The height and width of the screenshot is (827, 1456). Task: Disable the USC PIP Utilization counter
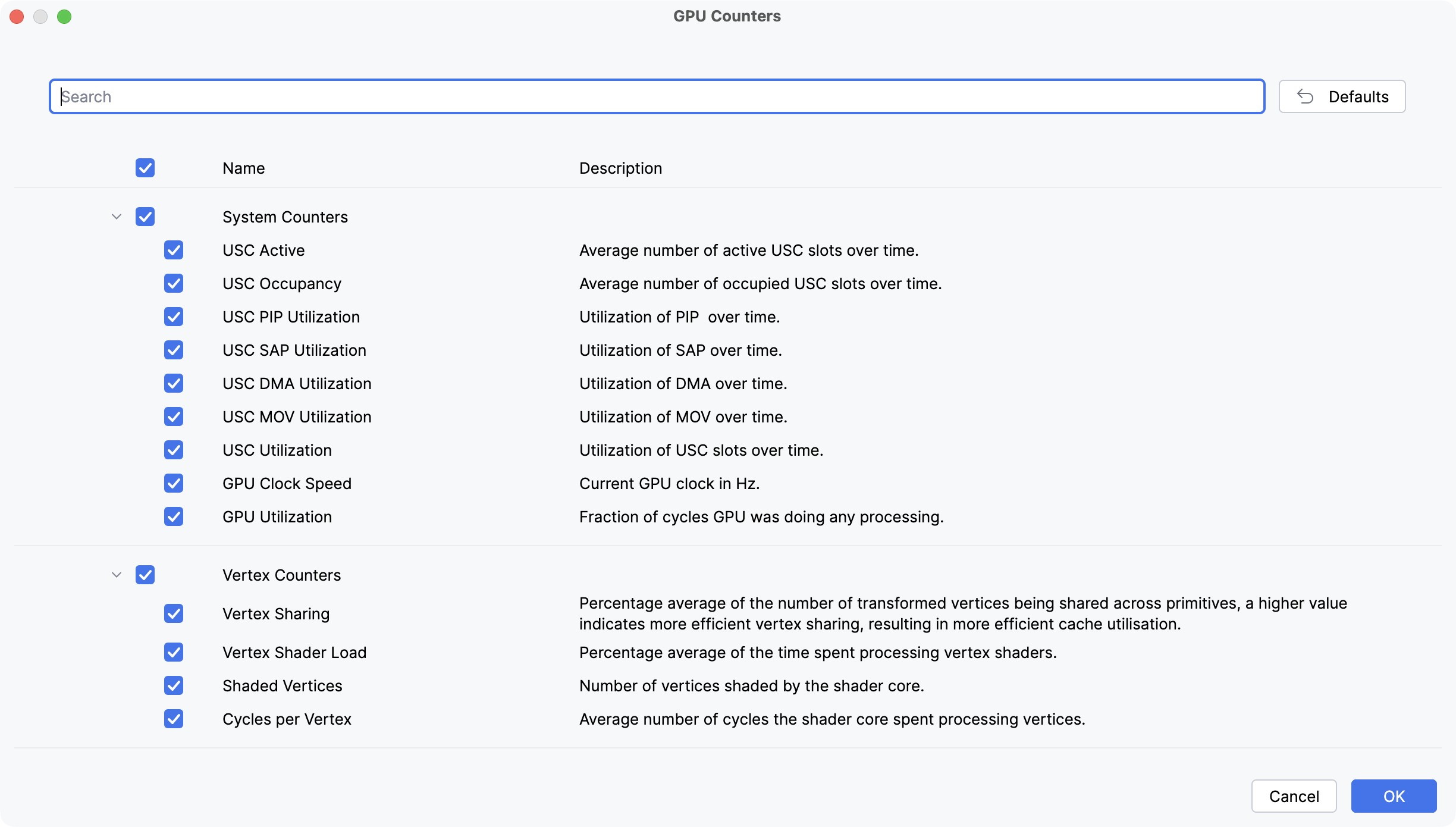click(174, 317)
